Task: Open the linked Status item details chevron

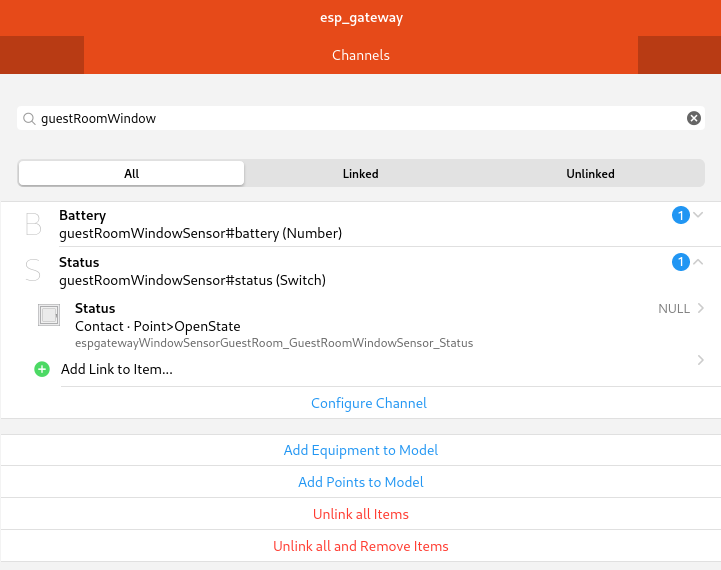Action: coord(700,308)
